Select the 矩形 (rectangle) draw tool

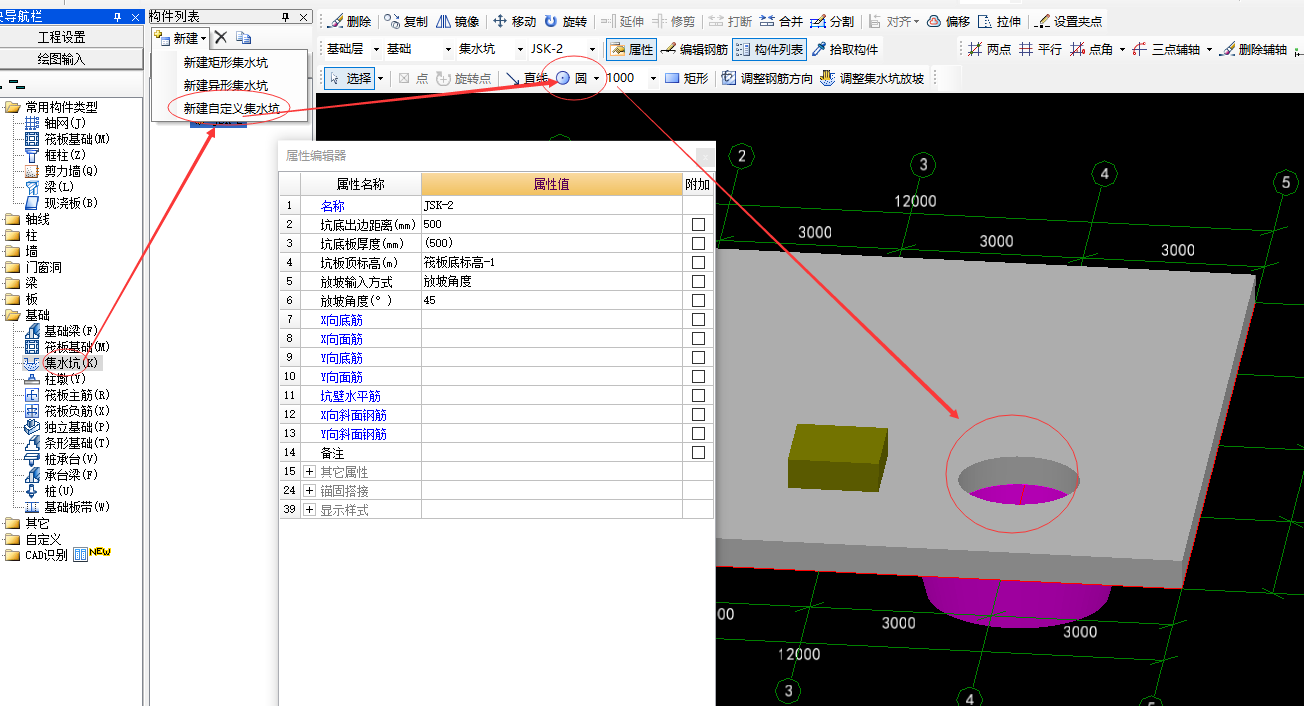point(687,78)
